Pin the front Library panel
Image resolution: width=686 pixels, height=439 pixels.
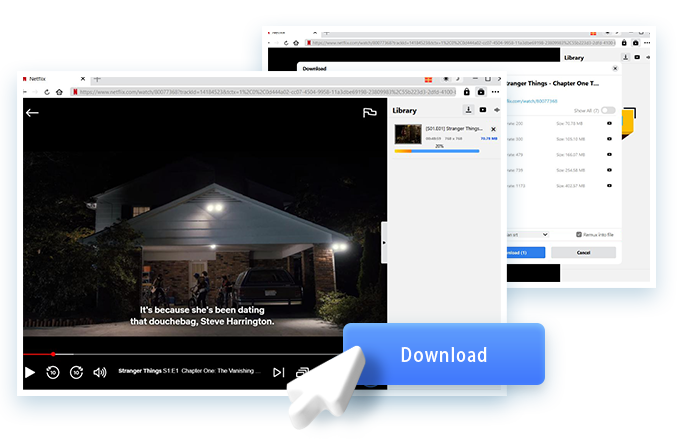[497, 110]
